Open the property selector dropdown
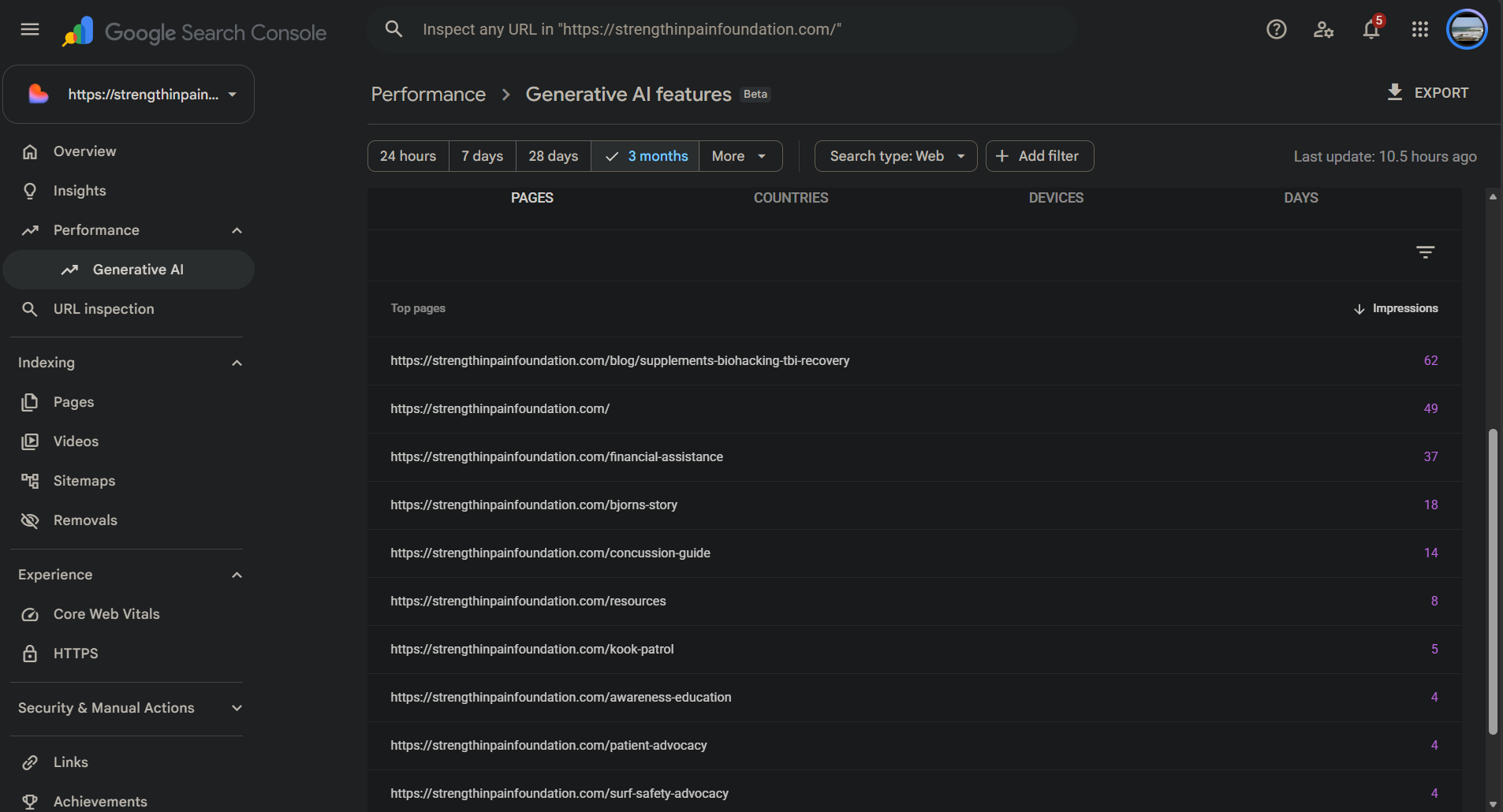 click(x=129, y=95)
